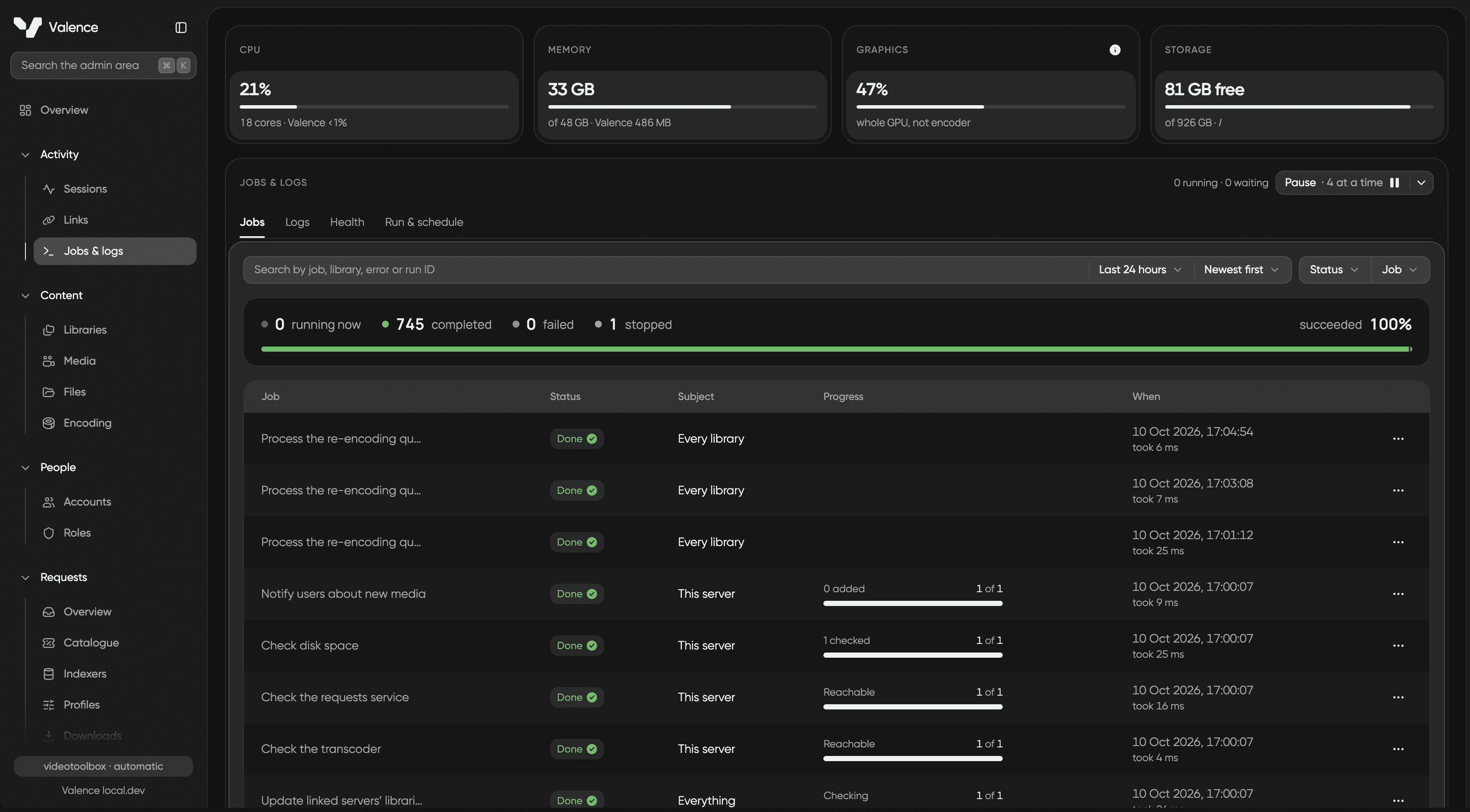The height and width of the screenshot is (812, 1470).
Task: Switch to the Health tab
Action: click(x=347, y=222)
